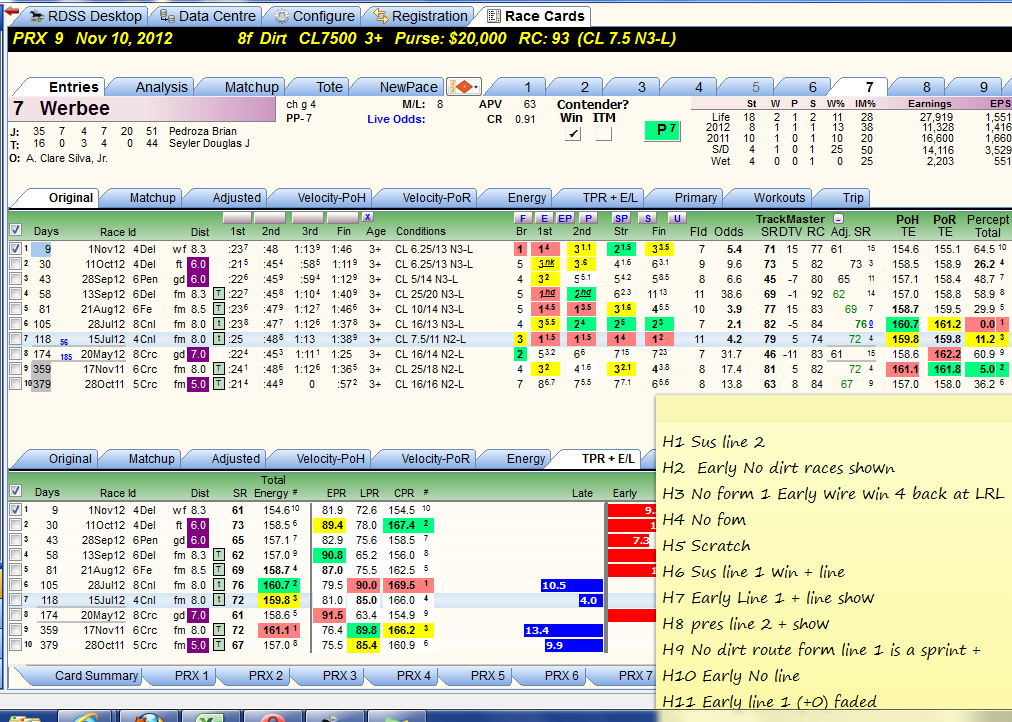Click the red back arrow icon
Screen dimensions: 1012x722
tap(12, 11)
